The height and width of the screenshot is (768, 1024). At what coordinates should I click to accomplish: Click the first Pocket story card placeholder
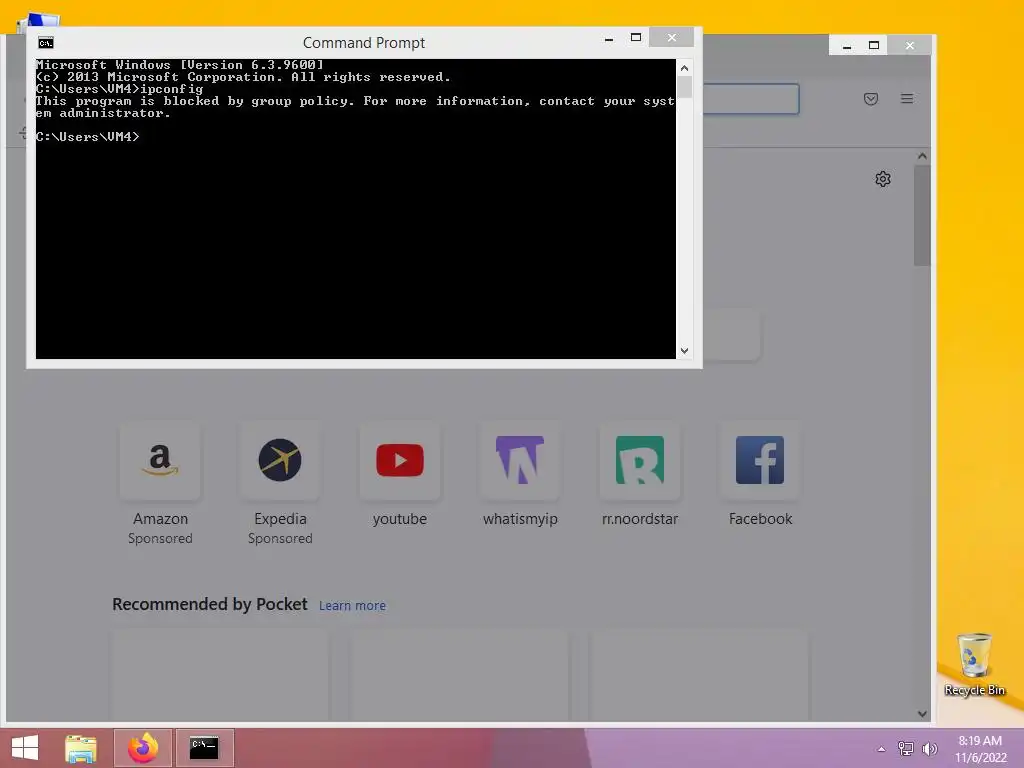[x=220, y=676]
